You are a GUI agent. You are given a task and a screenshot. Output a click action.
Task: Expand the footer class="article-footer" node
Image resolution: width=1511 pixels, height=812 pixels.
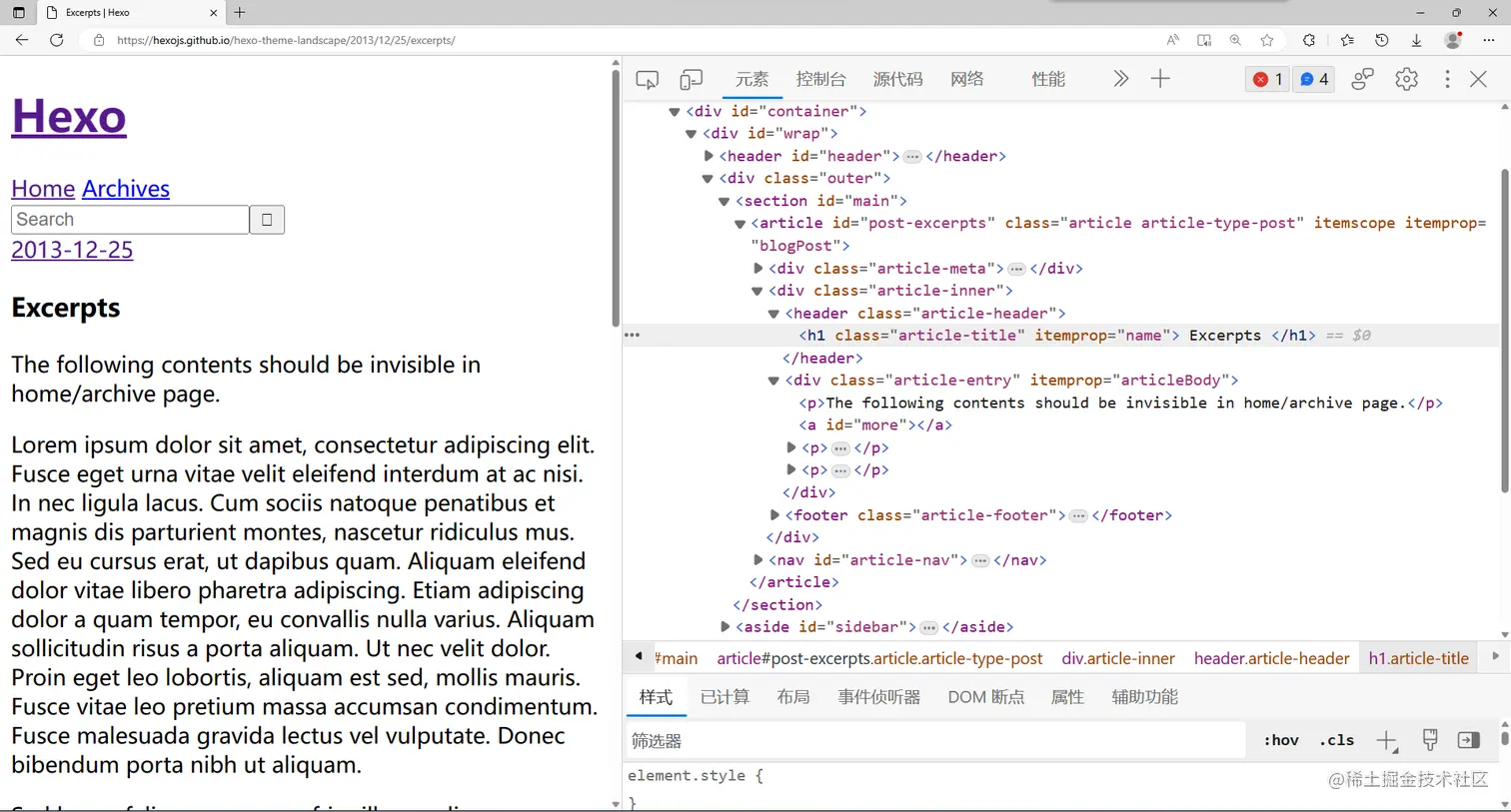774,515
